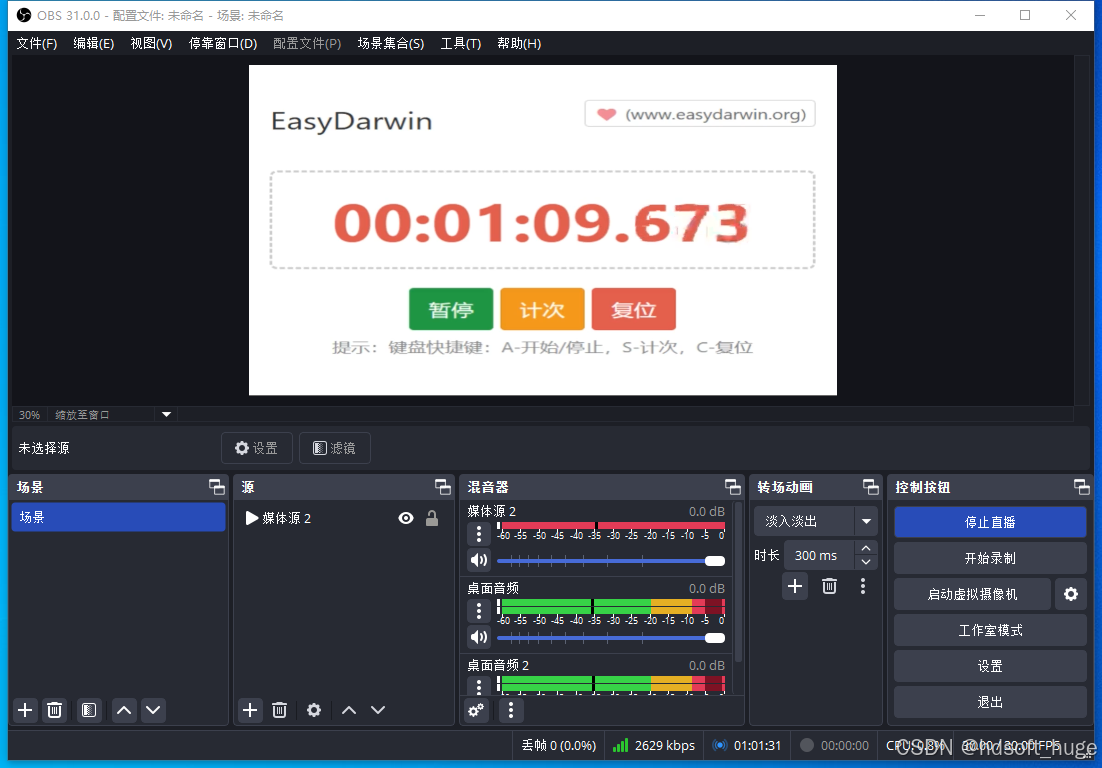Adjust the 桌面音频 volume slider
The width and height of the screenshot is (1102, 768).
tap(611, 638)
